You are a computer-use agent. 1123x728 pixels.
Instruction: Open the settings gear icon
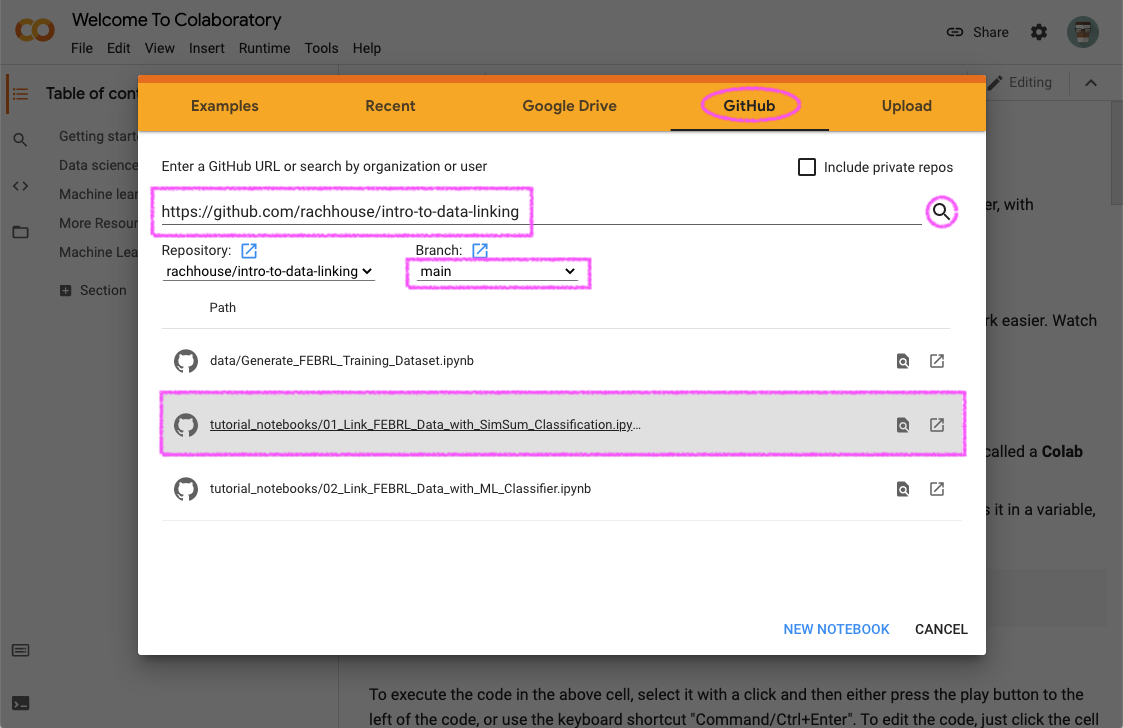pos(1038,32)
